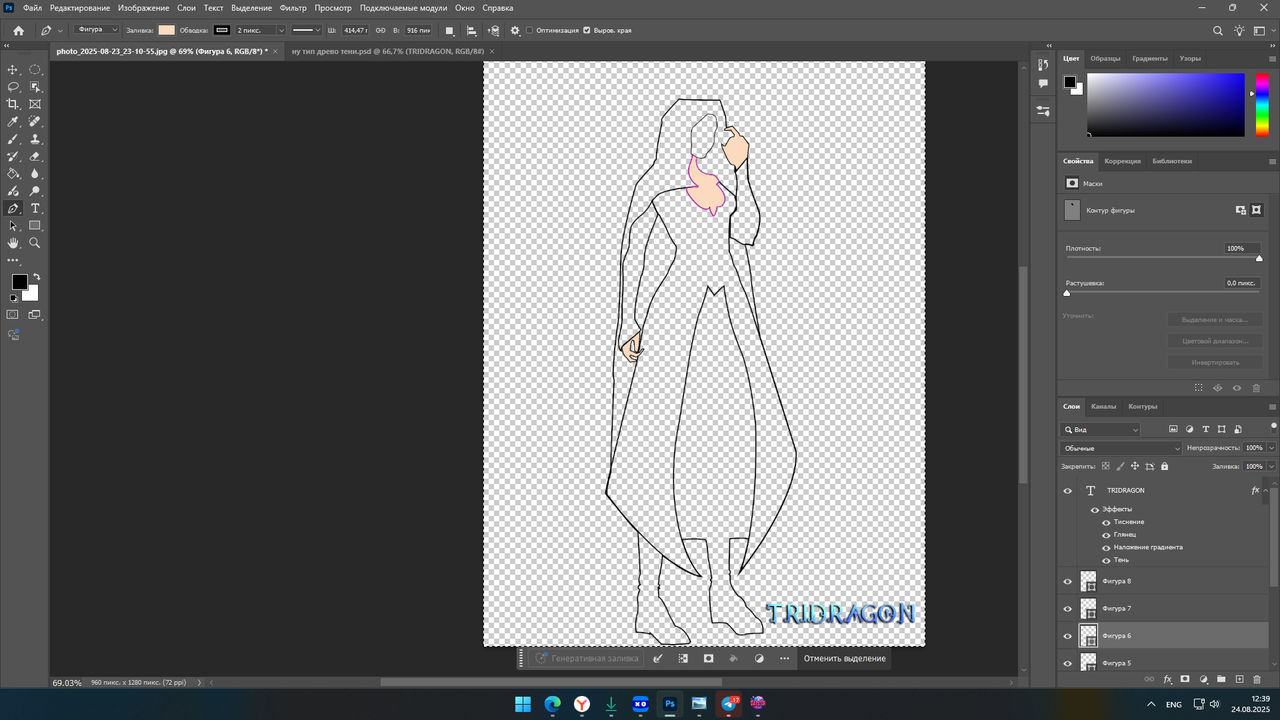Click the Home icon in options bar
Viewport: 1280px width, 720px height.
[18, 31]
